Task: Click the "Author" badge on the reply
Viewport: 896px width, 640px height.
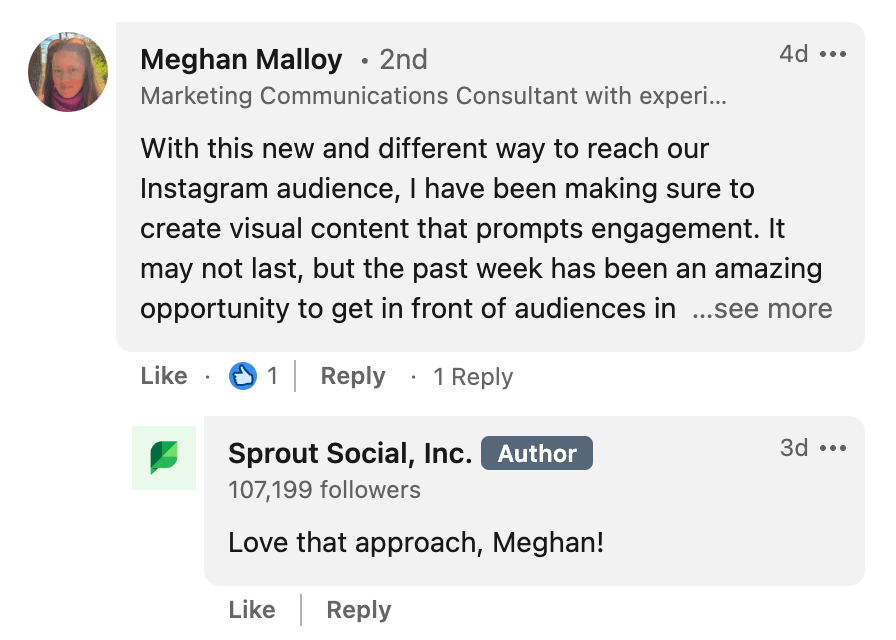Action: point(537,453)
